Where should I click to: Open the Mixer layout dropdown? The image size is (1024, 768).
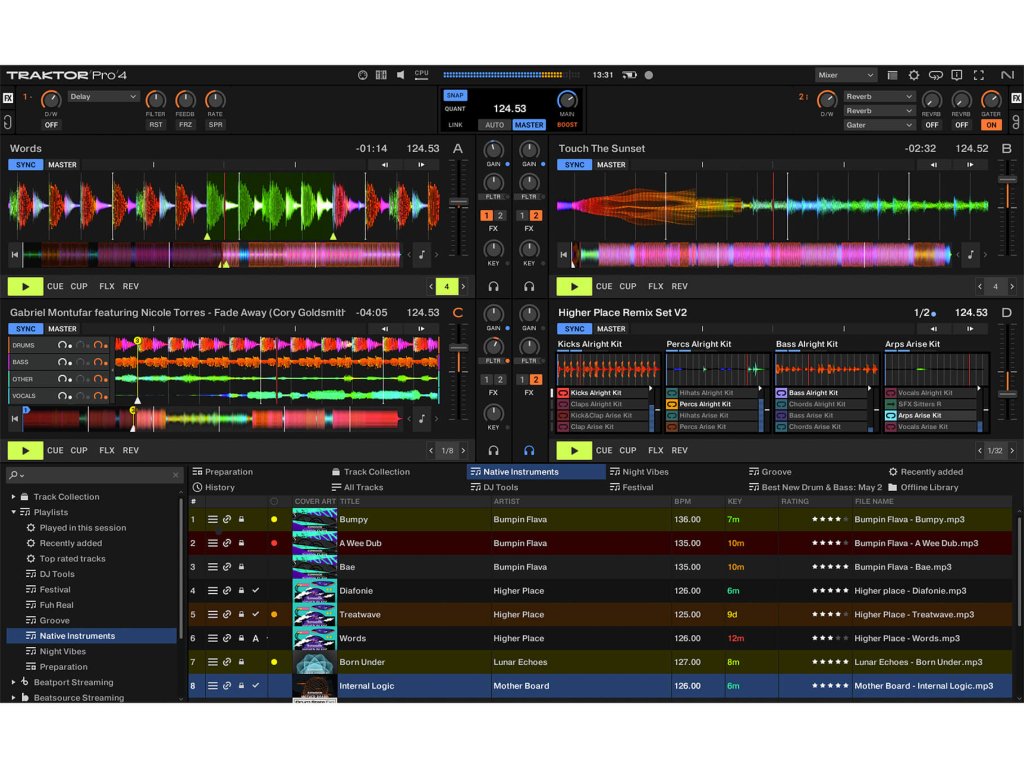846,75
